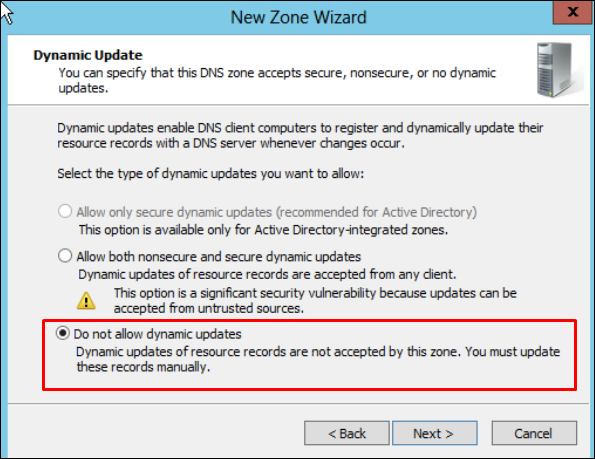Proceed with the Next button
This screenshot has width=595, height=459.
click(x=434, y=433)
